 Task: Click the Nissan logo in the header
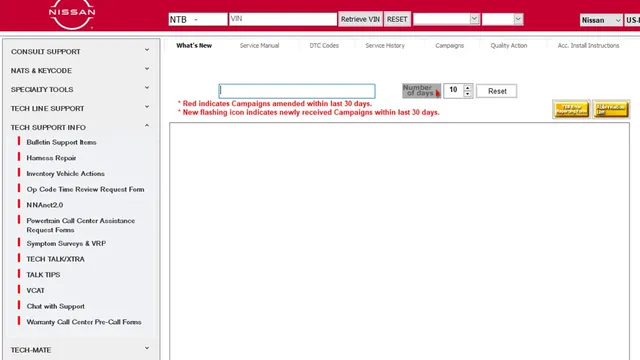(x=72, y=15)
